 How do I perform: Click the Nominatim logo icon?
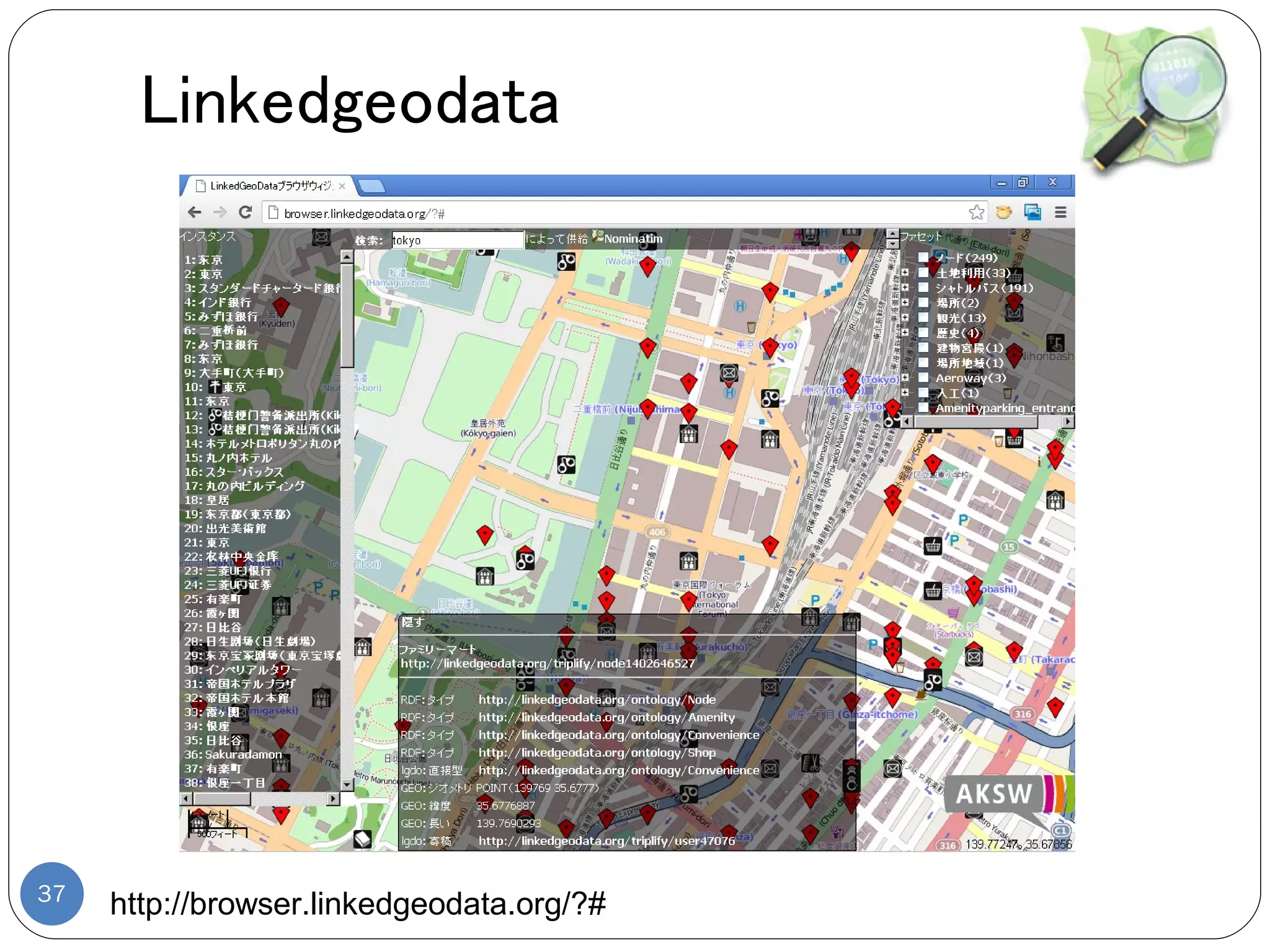click(x=598, y=236)
